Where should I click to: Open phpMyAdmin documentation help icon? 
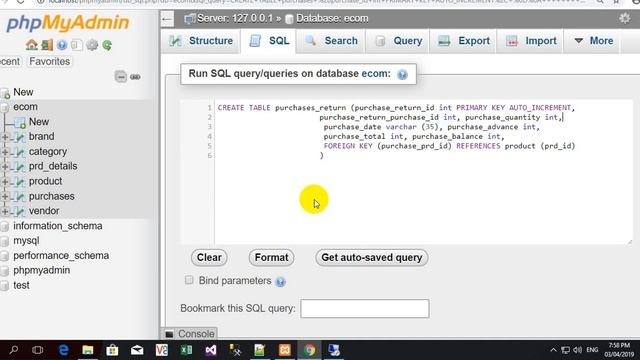[62, 45]
